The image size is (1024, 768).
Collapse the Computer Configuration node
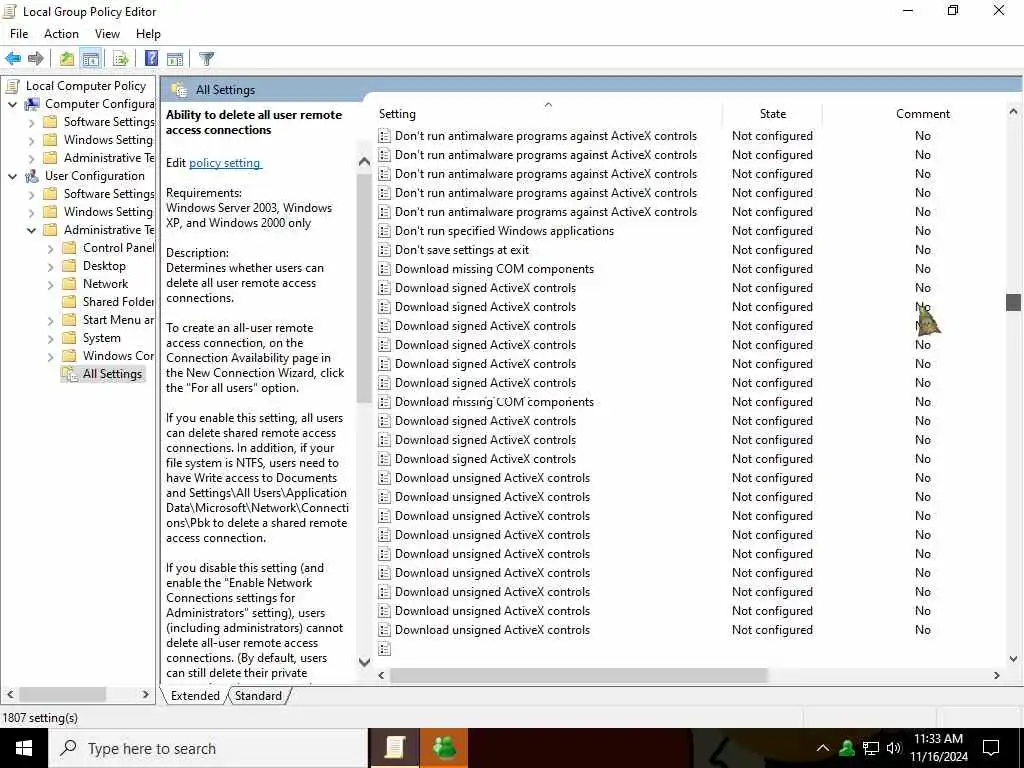click(x=12, y=104)
